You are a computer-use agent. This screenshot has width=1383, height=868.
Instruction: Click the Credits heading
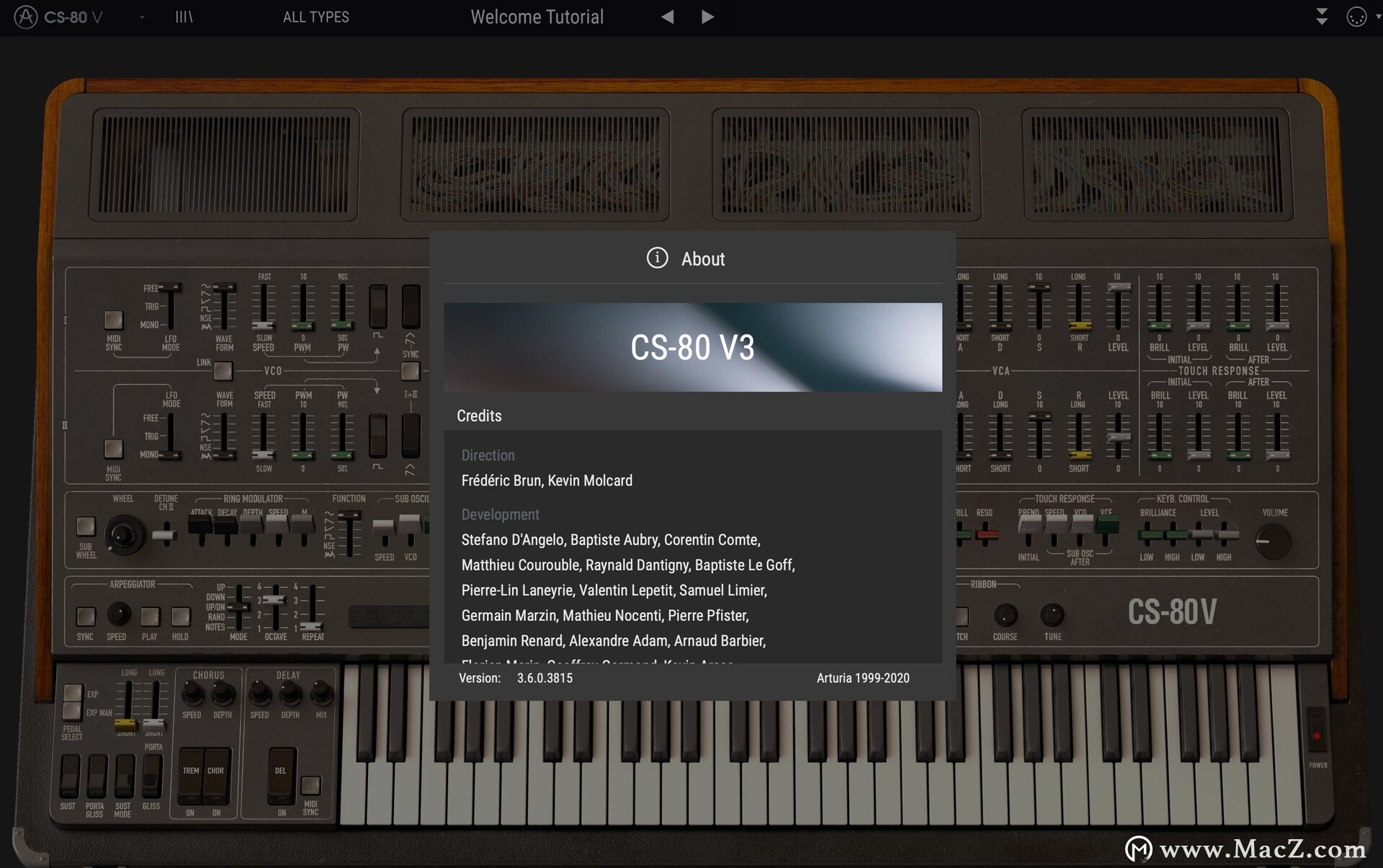pos(479,416)
